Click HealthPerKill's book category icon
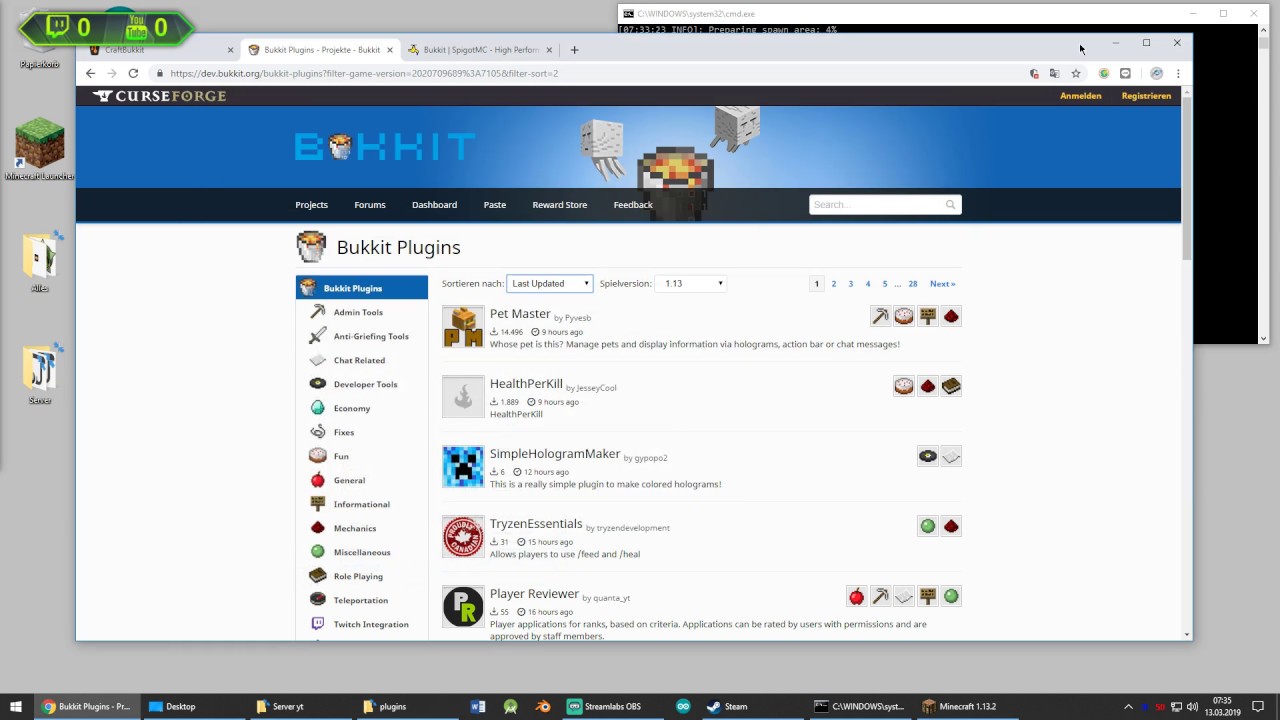This screenshot has width=1280, height=720. click(951, 386)
